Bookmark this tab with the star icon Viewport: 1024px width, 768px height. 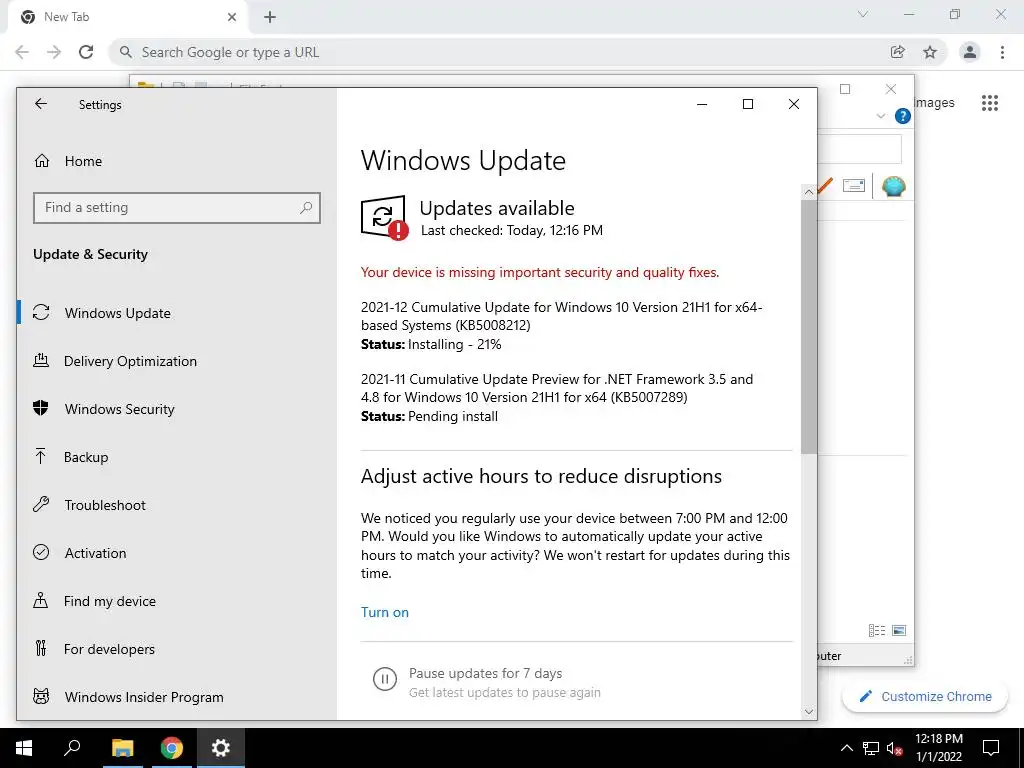point(930,52)
